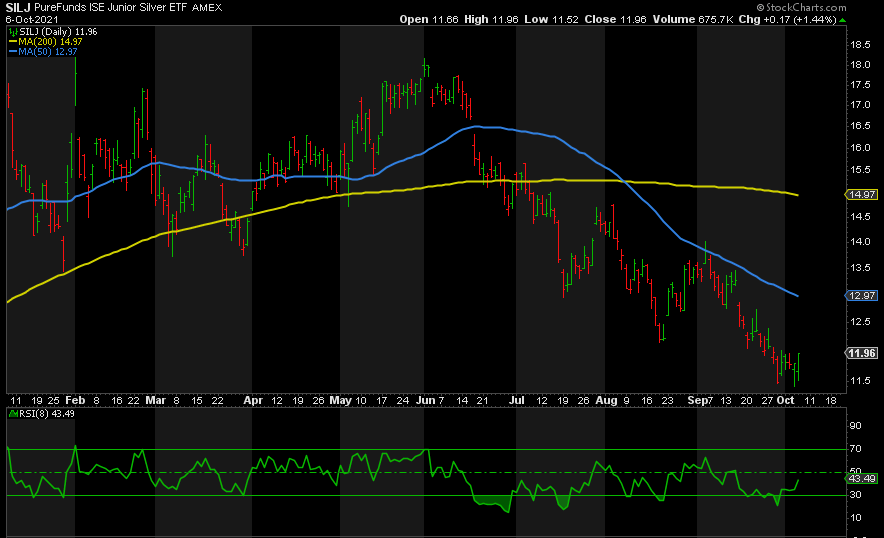
Task: Click the 16.0 price axis label
Action: [860, 148]
